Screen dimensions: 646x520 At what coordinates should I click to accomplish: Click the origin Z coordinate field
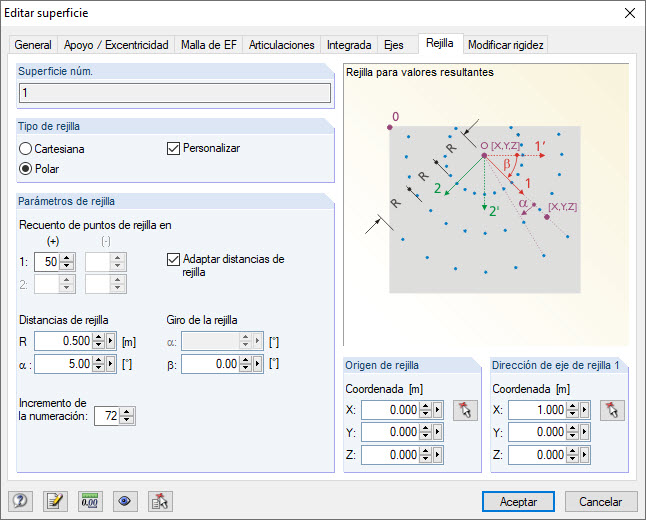click(390, 455)
